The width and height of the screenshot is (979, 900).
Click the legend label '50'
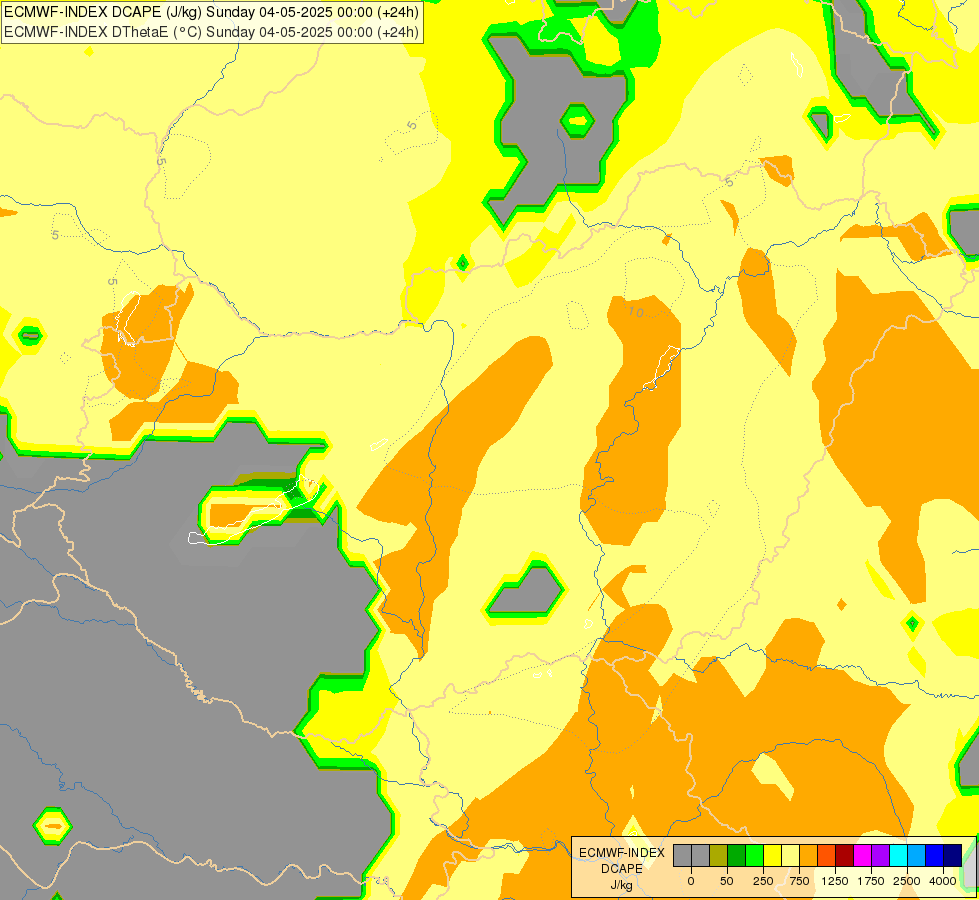[x=727, y=881]
